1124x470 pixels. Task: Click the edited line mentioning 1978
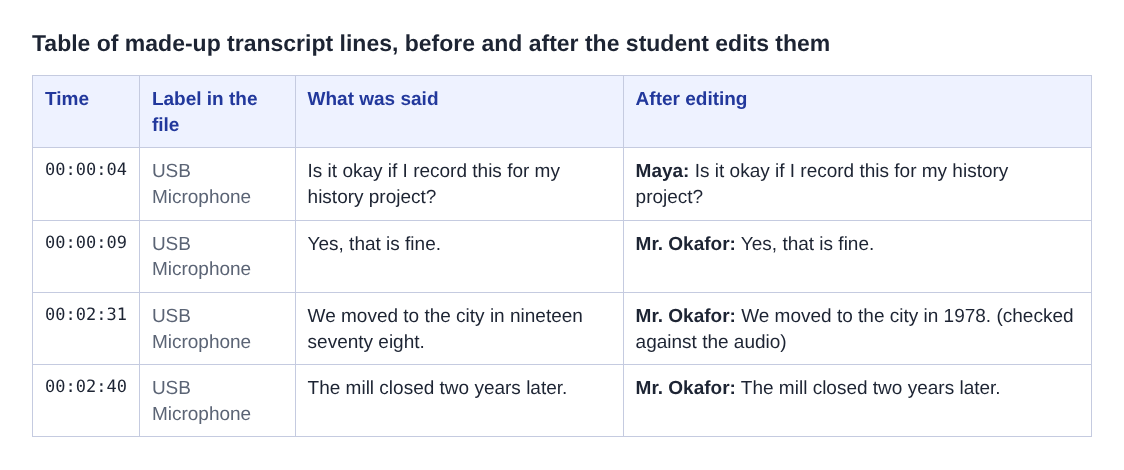tap(857, 329)
